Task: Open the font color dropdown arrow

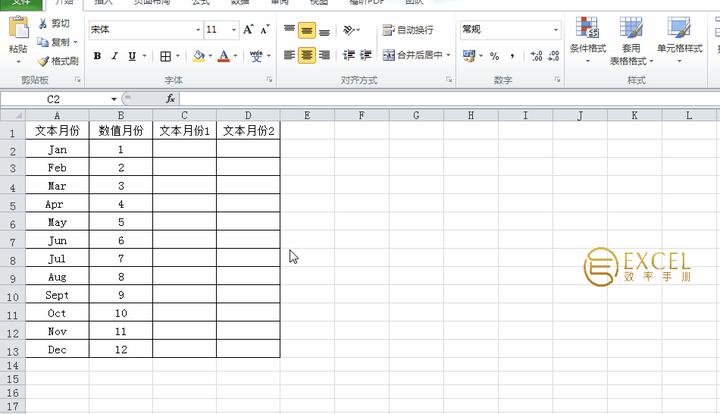Action: (235, 56)
